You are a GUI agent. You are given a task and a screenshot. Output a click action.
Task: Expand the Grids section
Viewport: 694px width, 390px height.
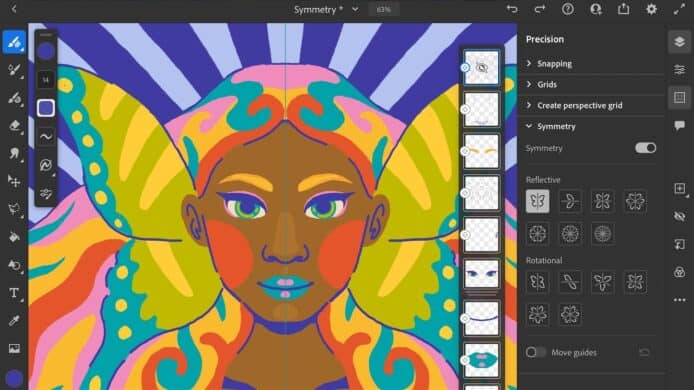(541, 84)
